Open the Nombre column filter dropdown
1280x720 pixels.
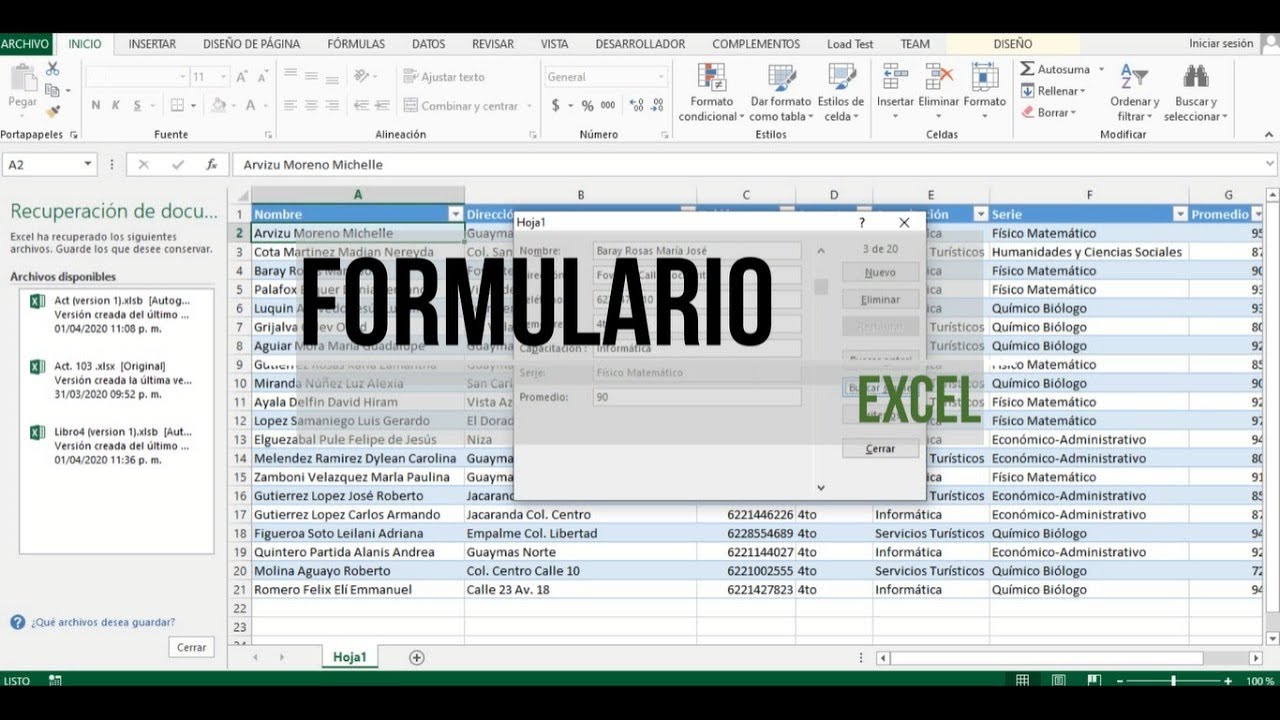456,214
